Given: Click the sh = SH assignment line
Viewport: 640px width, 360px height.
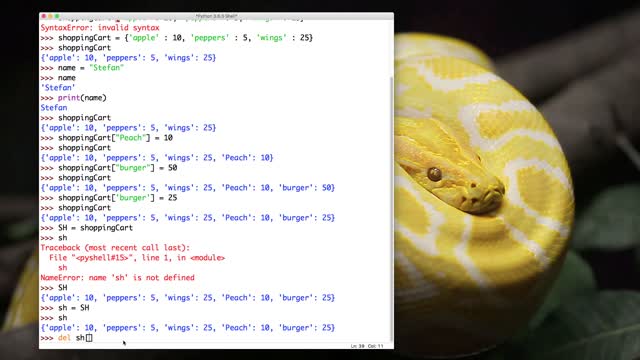Looking at the screenshot, I should tap(64, 308).
